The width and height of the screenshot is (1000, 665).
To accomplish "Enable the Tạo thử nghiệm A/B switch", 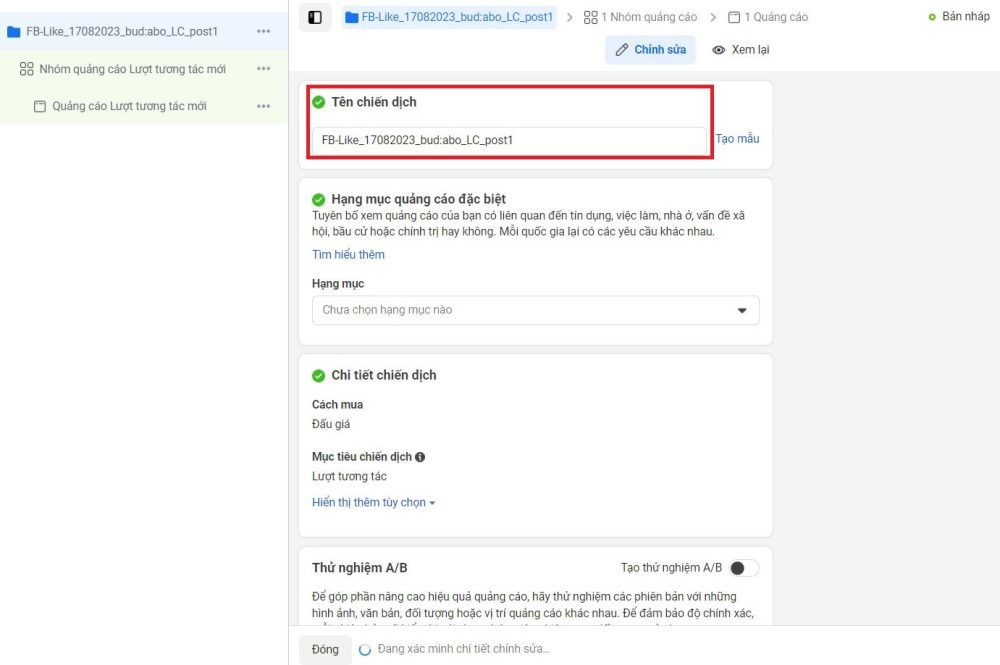I will (x=744, y=568).
